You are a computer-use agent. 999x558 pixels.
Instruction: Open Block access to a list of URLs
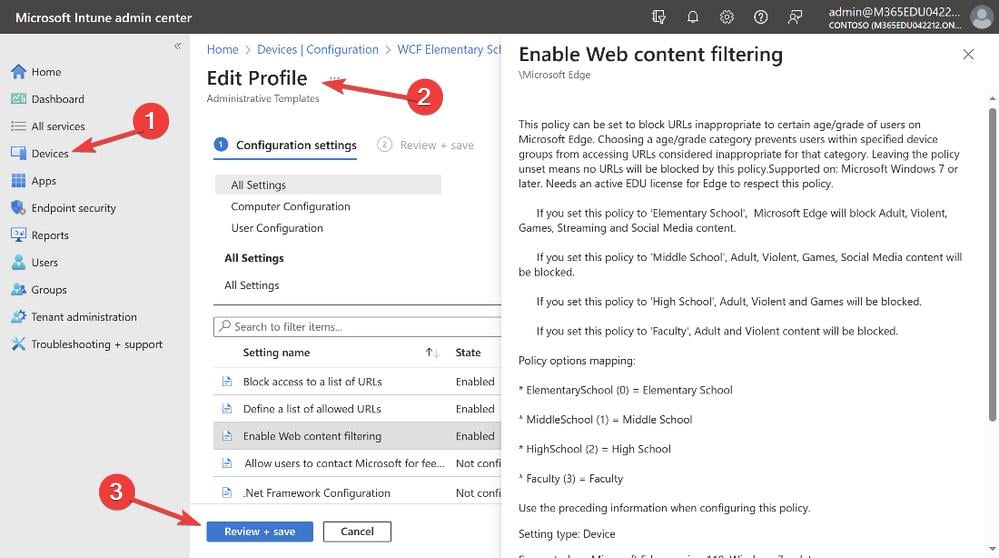click(x=312, y=382)
